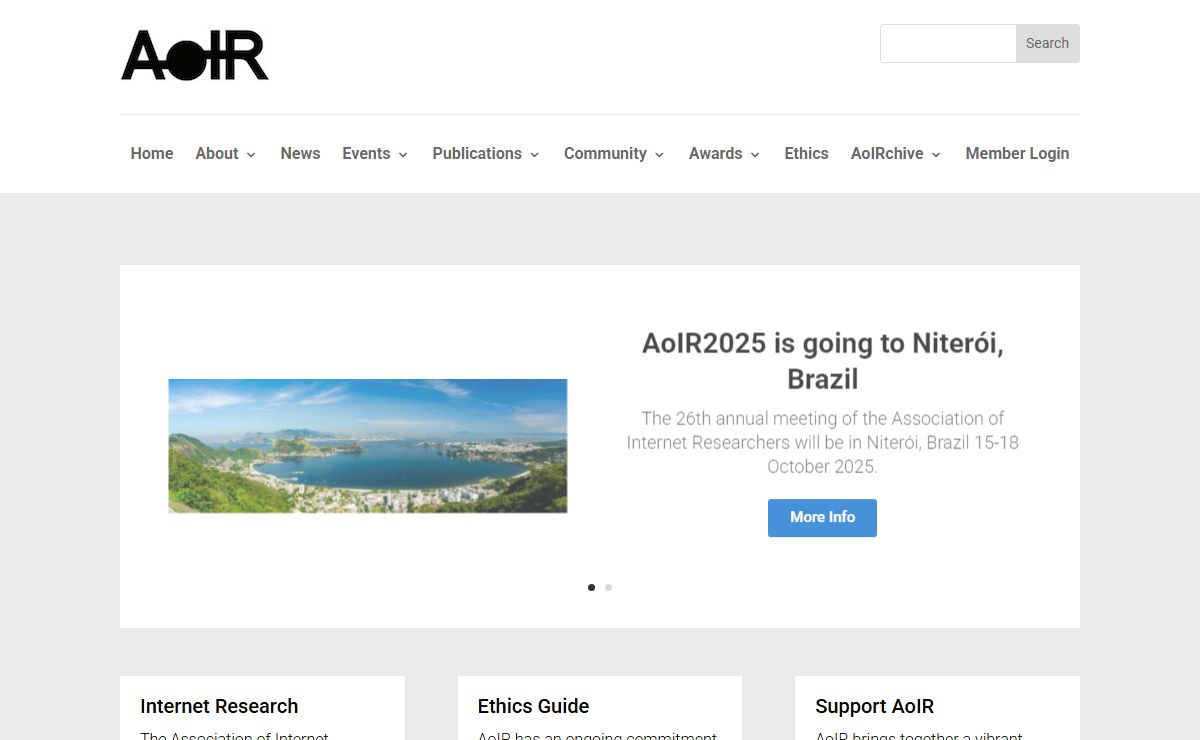The width and height of the screenshot is (1200, 740).
Task: Expand the Publications dropdown chevron
Action: (534, 154)
